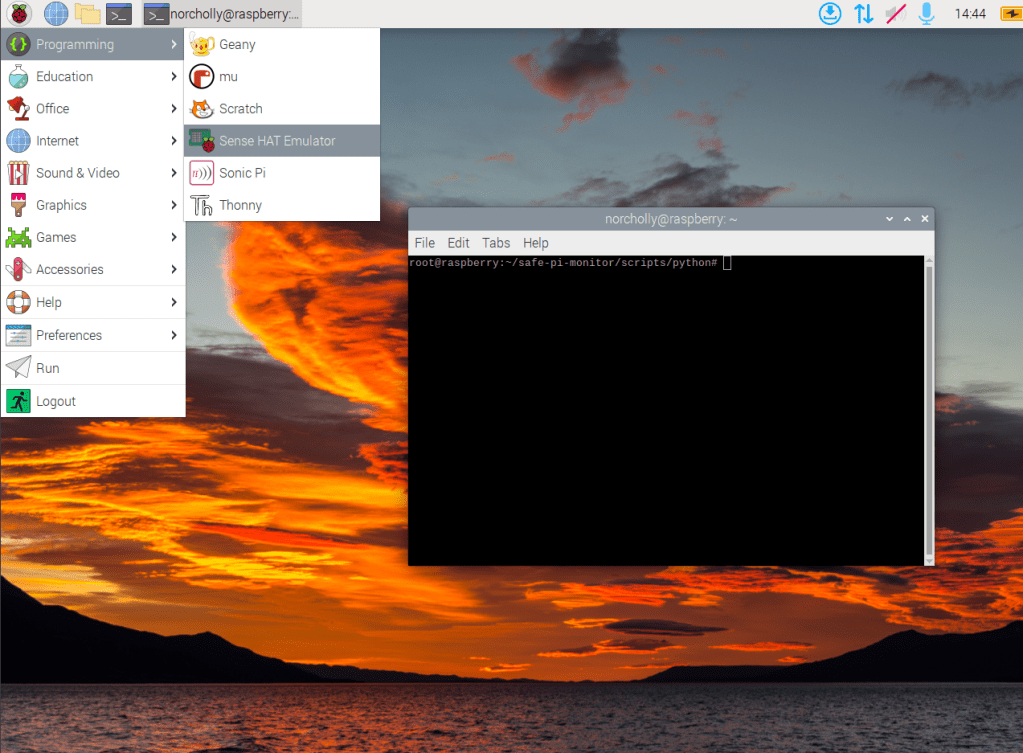
Task: Select Run from the main menu
Action: click(48, 368)
